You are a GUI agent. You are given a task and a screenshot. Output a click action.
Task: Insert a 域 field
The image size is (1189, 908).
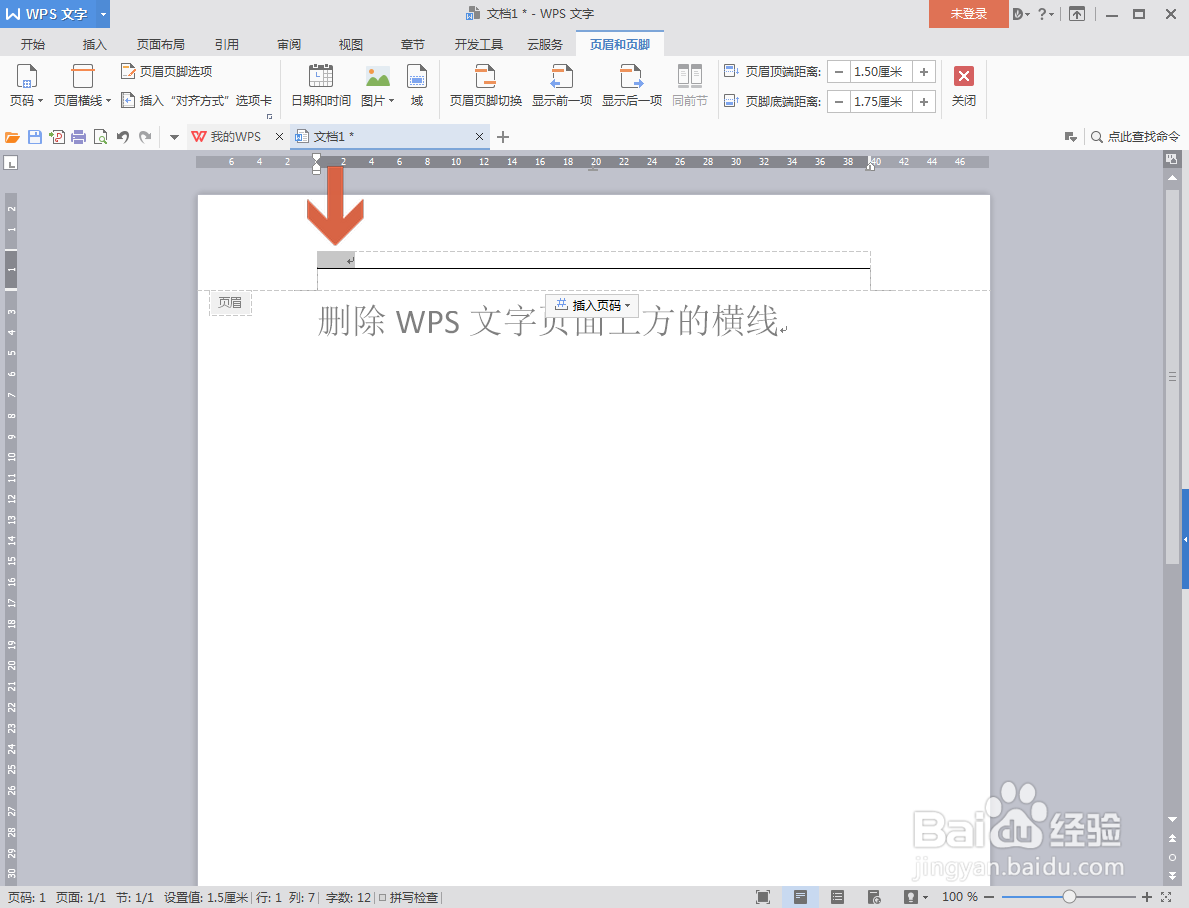click(x=417, y=85)
